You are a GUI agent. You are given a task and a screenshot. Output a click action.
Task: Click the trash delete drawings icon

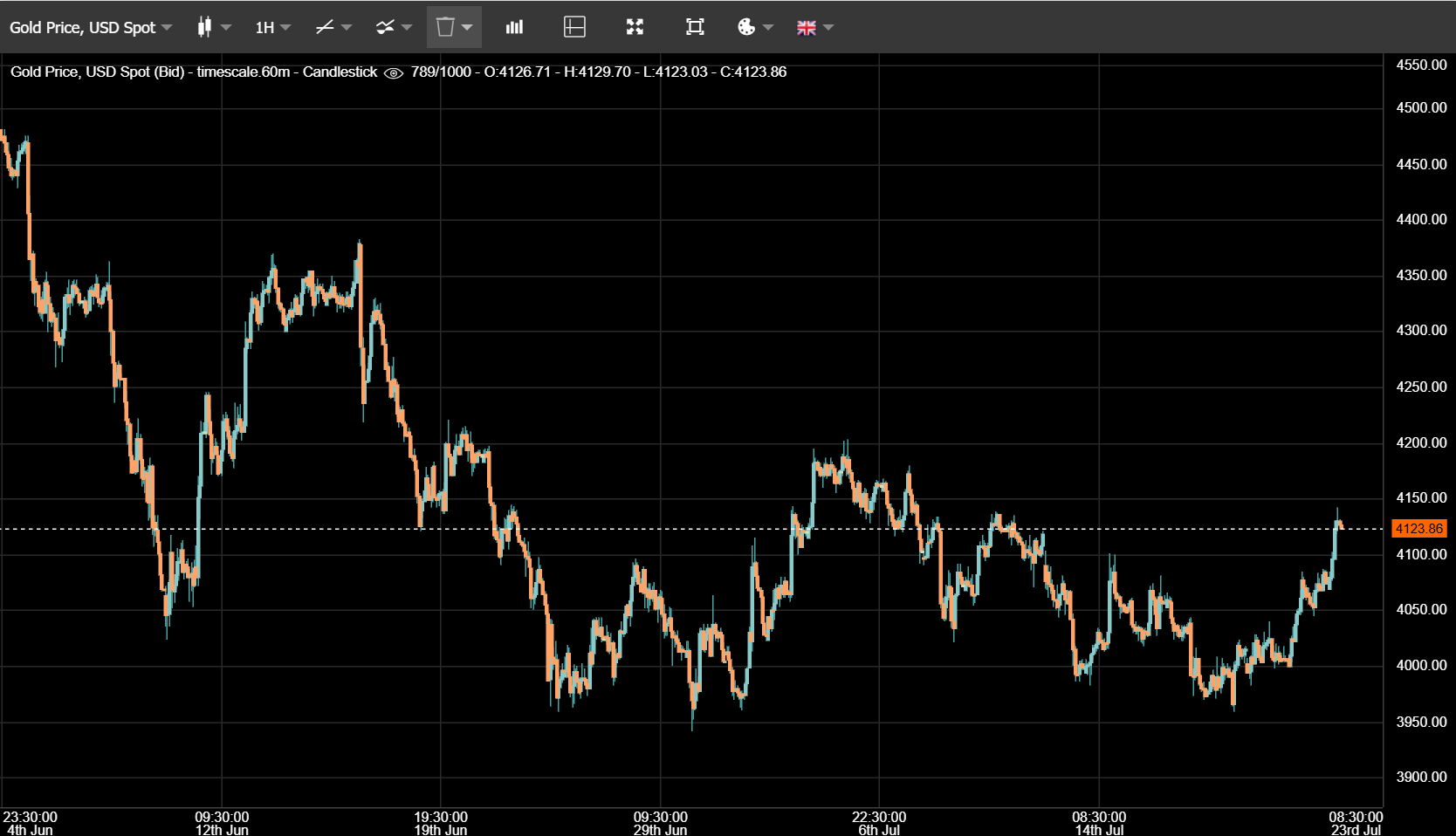click(445, 27)
